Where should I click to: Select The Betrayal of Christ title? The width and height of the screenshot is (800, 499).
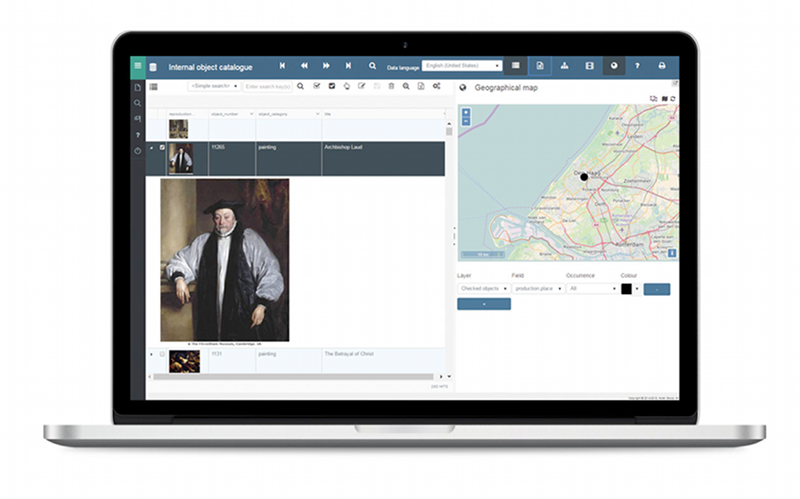click(x=349, y=354)
